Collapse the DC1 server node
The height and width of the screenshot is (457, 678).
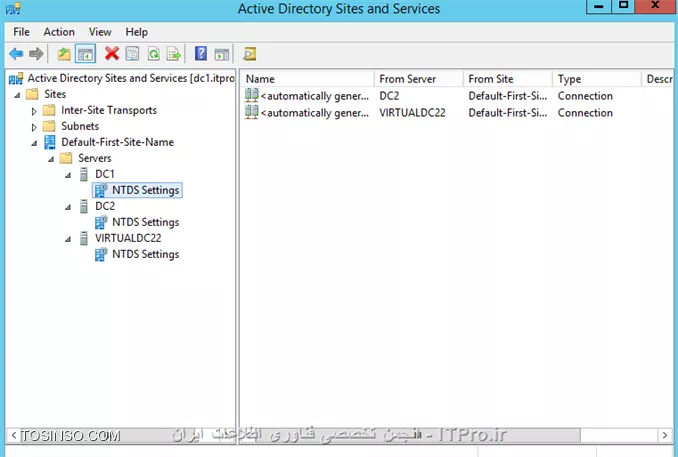click(68, 175)
